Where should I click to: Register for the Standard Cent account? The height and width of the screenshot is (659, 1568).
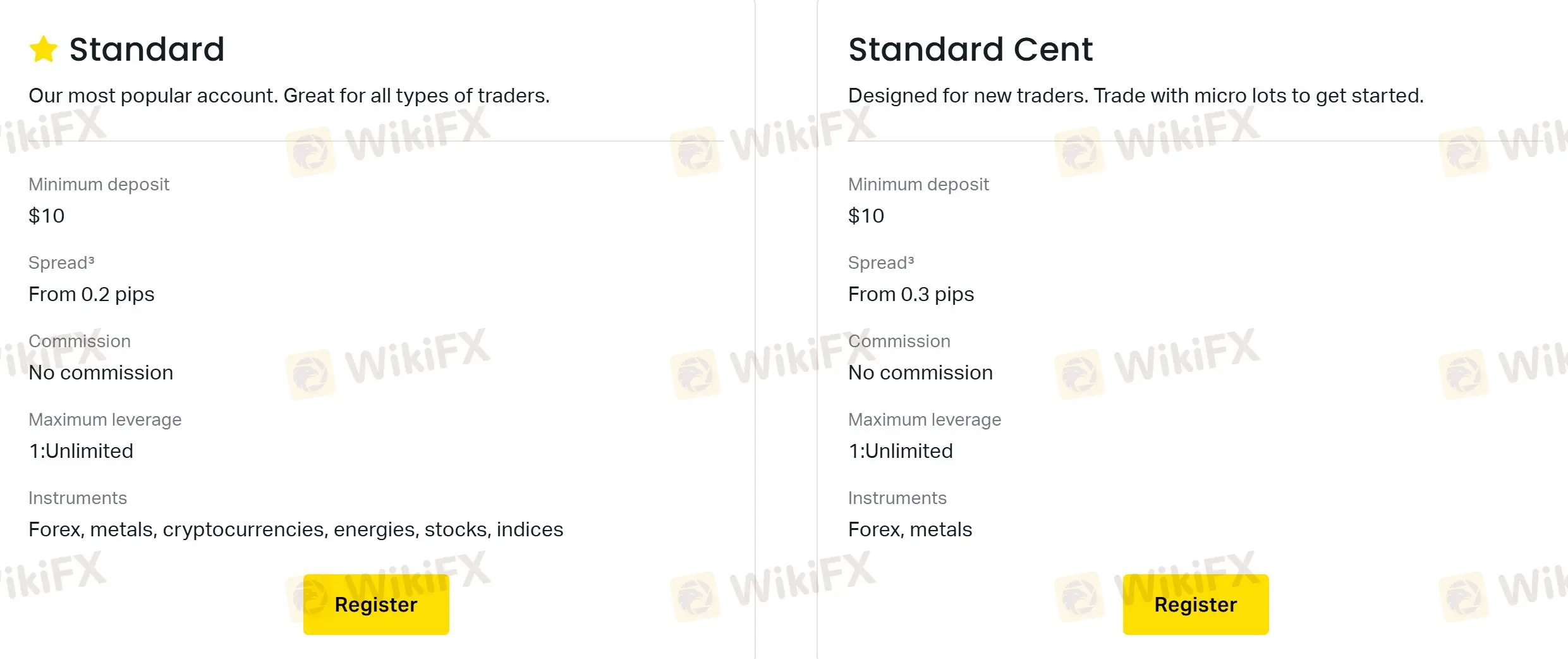1196,605
